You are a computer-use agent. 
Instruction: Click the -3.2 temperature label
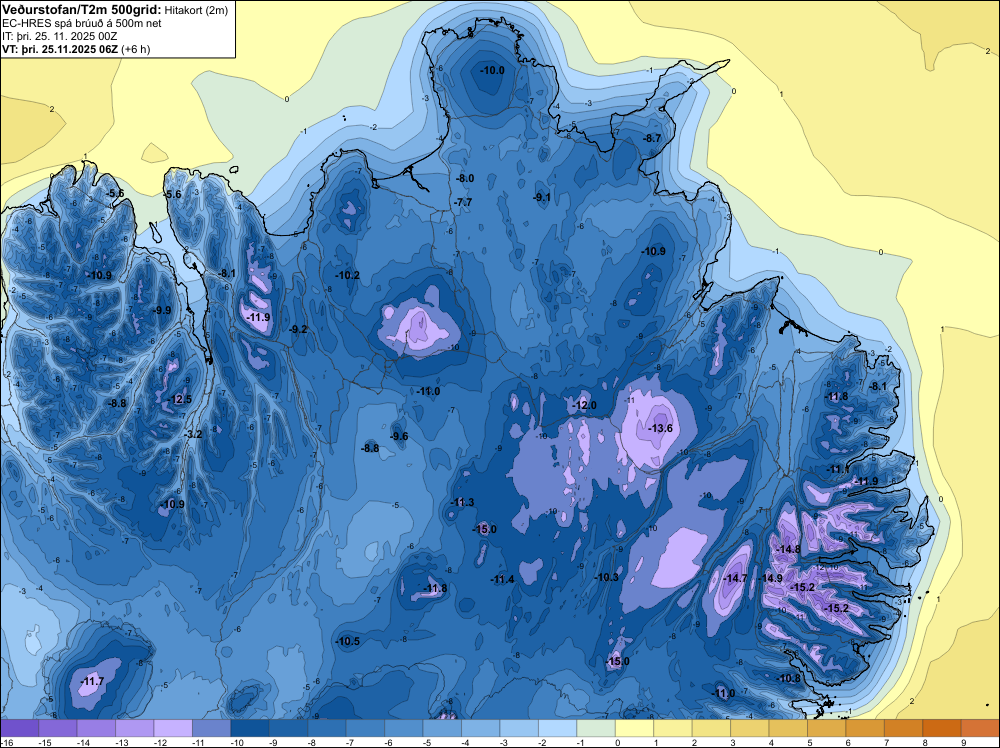click(x=193, y=434)
